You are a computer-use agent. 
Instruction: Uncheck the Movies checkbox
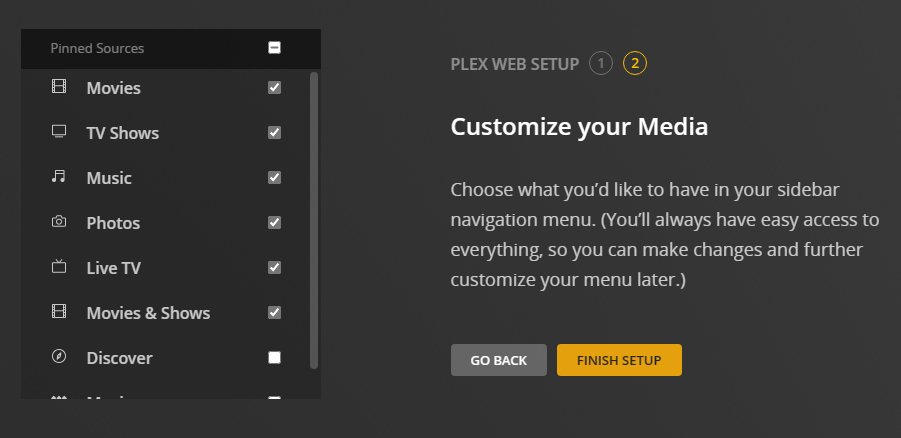click(x=275, y=88)
